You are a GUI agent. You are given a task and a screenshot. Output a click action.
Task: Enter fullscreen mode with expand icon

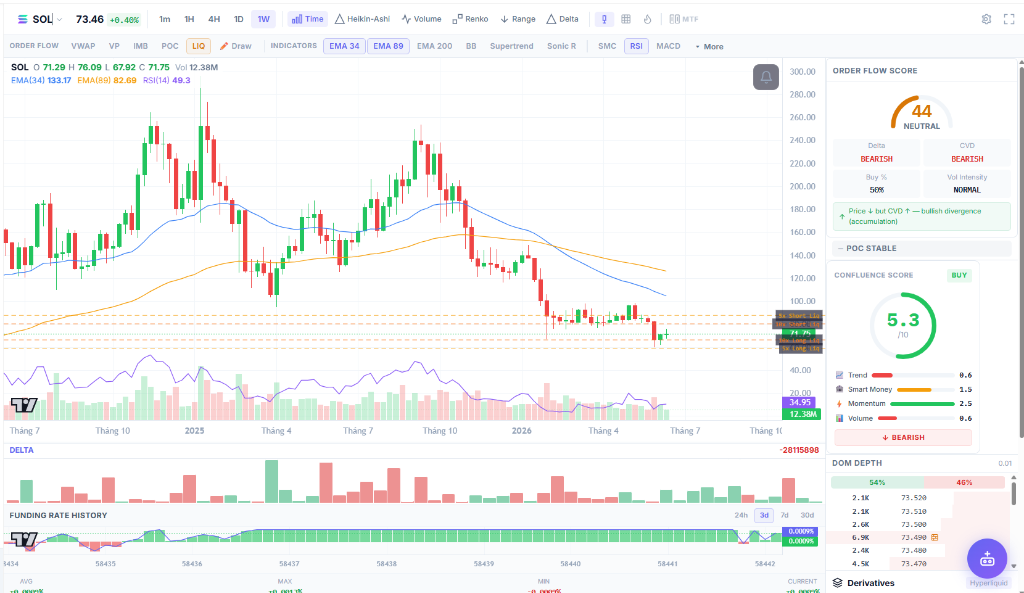tap(1009, 19)
